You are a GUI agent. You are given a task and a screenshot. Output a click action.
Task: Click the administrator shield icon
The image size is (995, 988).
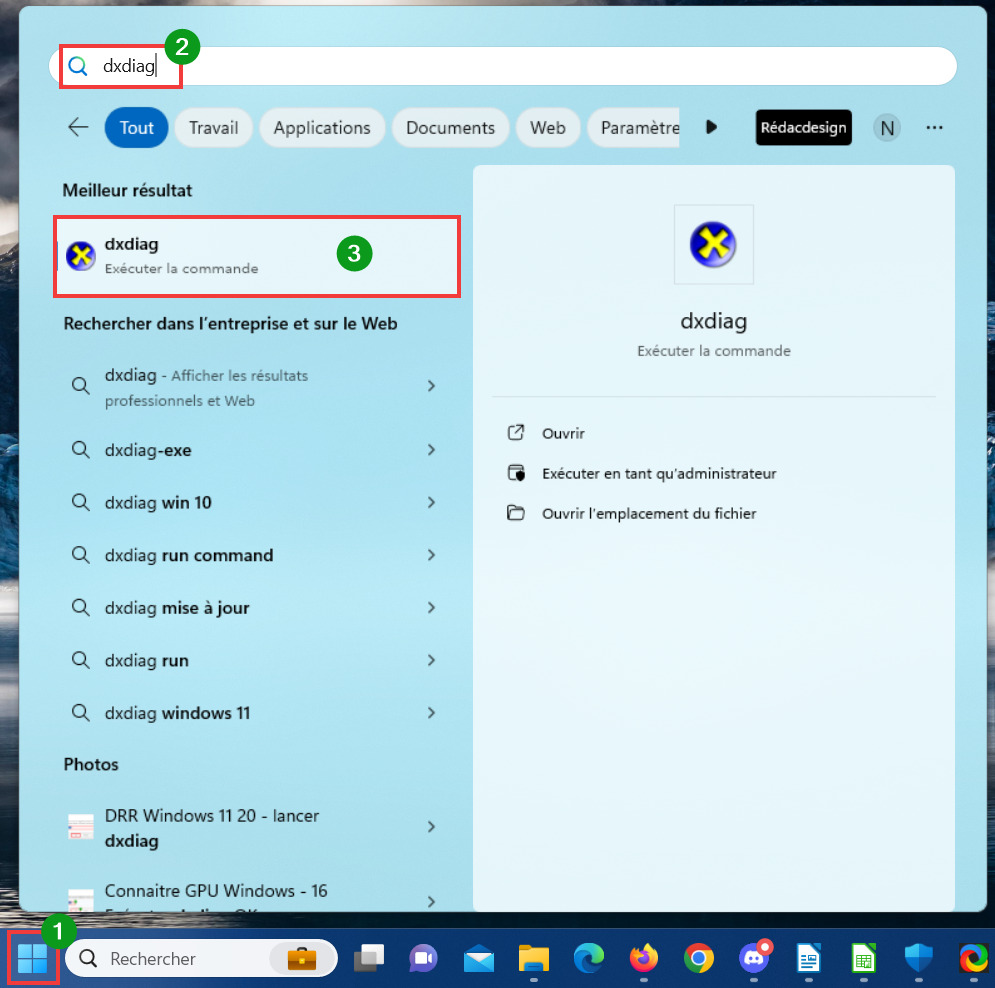[x=516, y=473]
